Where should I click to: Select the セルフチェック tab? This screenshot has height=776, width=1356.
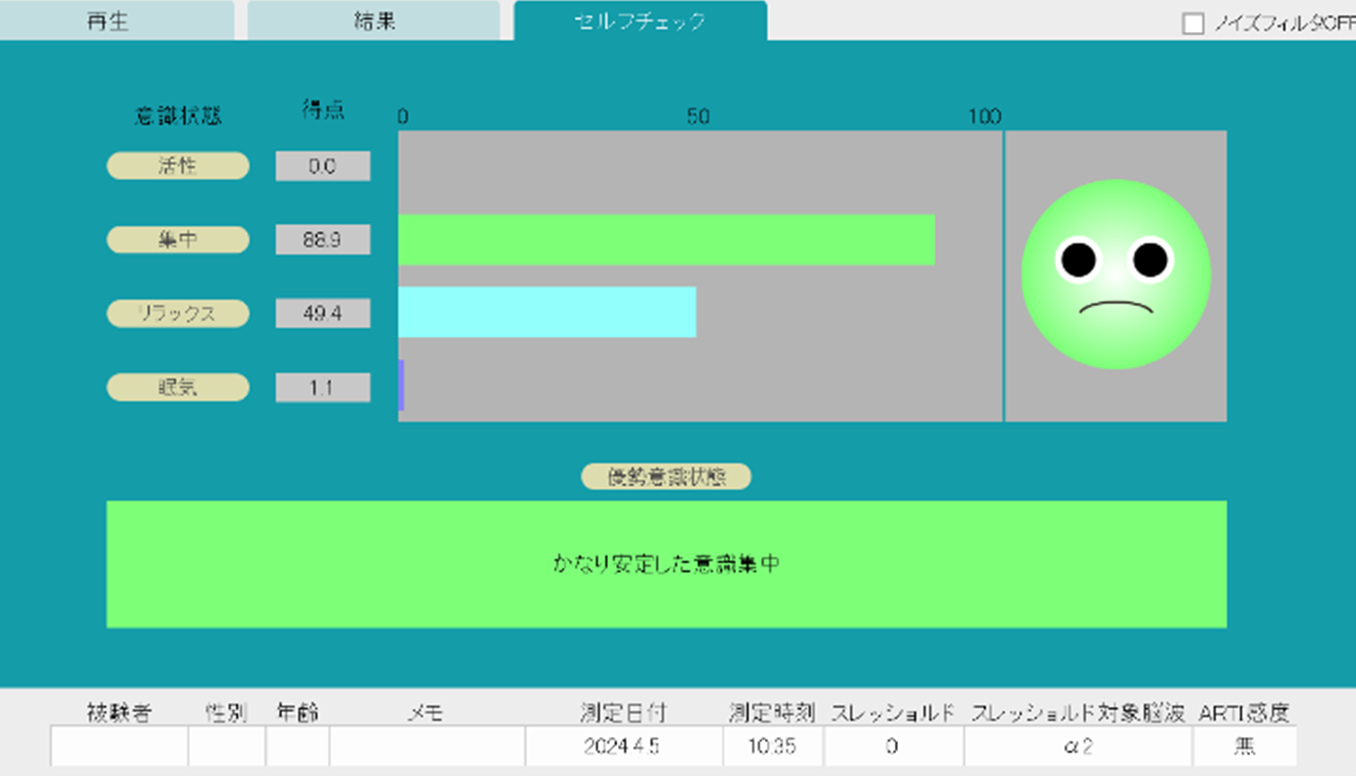click(640, 22)
